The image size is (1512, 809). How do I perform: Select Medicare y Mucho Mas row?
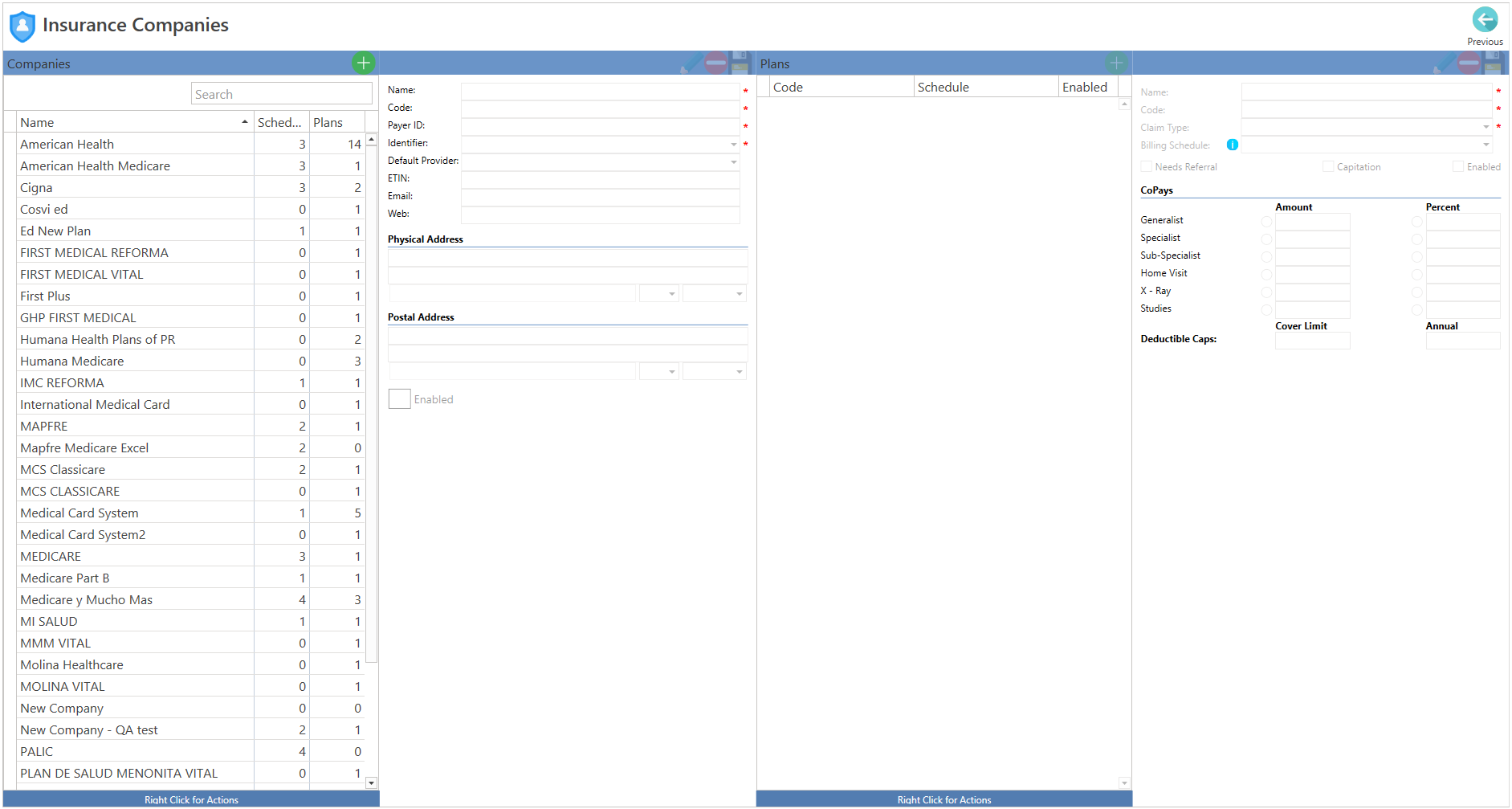tap(191, 599)
